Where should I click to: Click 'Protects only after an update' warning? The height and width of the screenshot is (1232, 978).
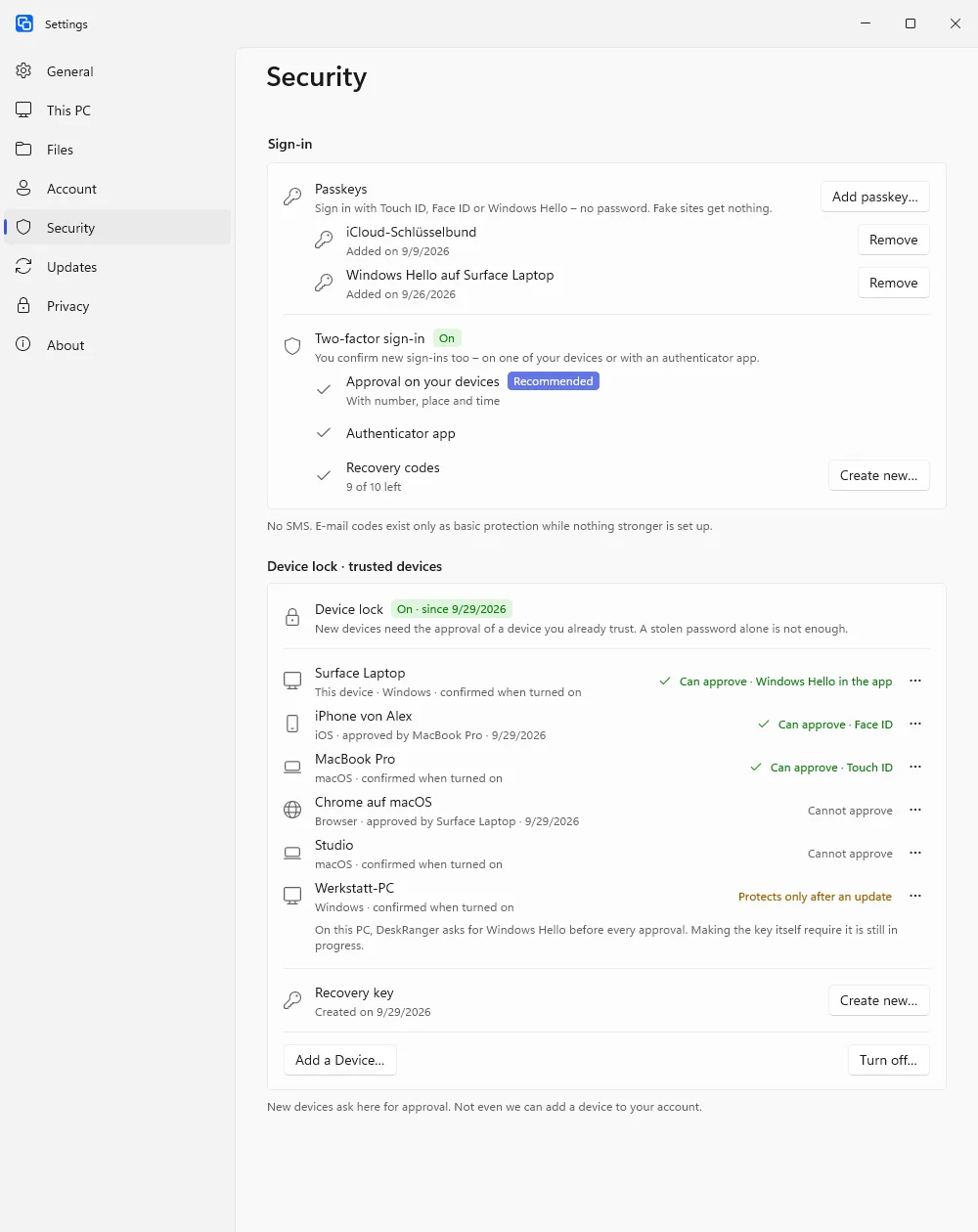coord(815,897)
